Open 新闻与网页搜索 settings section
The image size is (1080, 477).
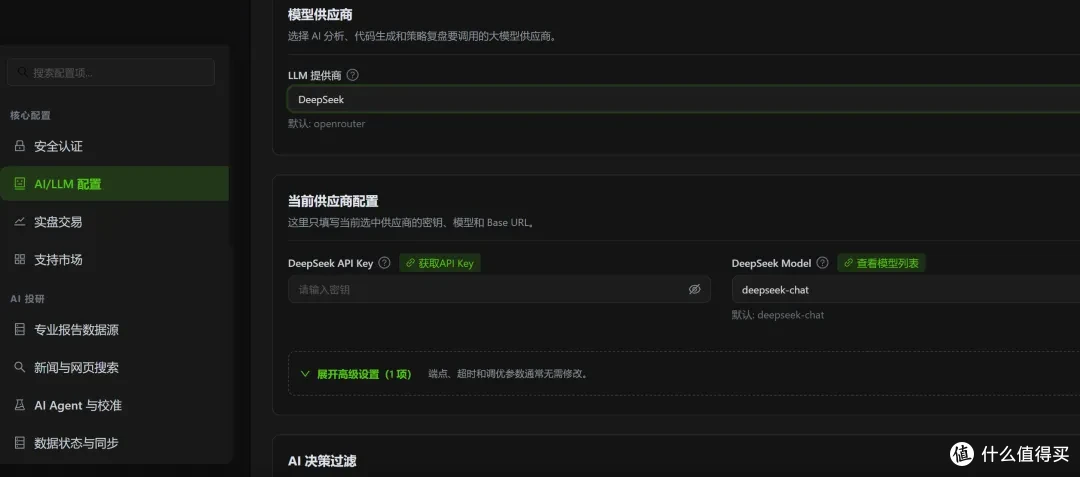(114, 368)
